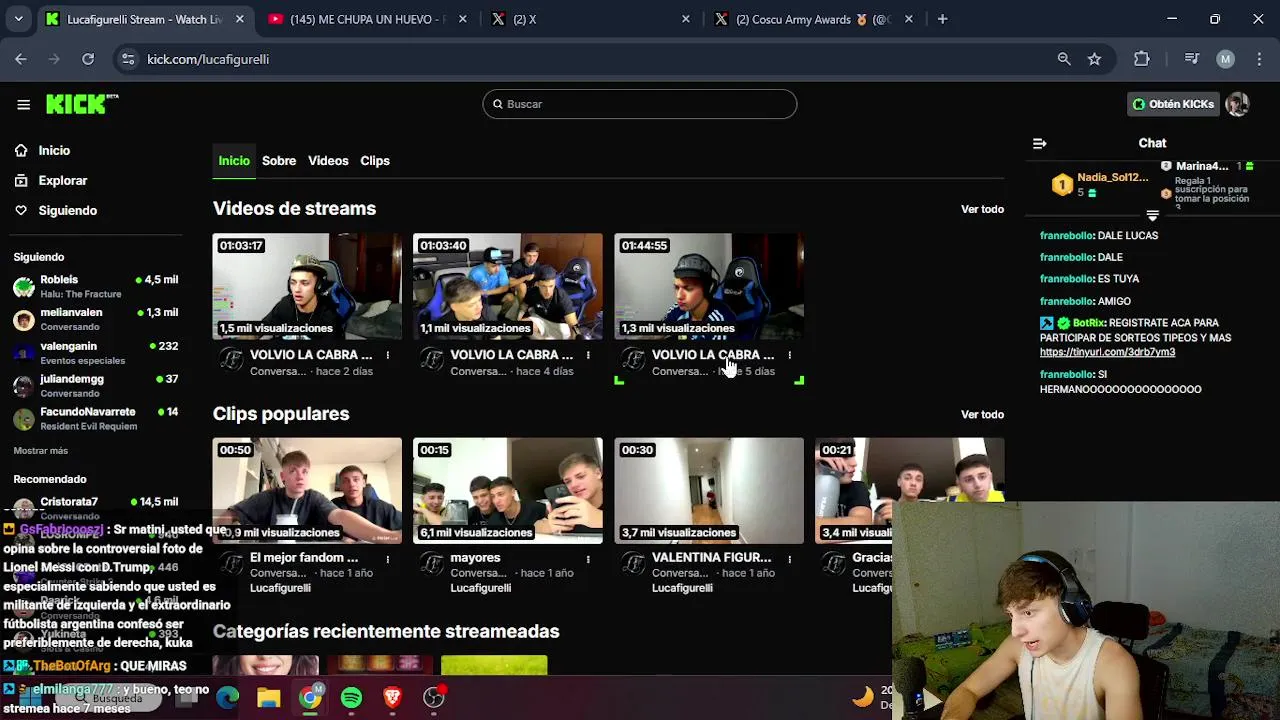This screenshot has width=1280, height=720.
Task: Open options for the video from hace 4 días
Action: click(588, 355)
